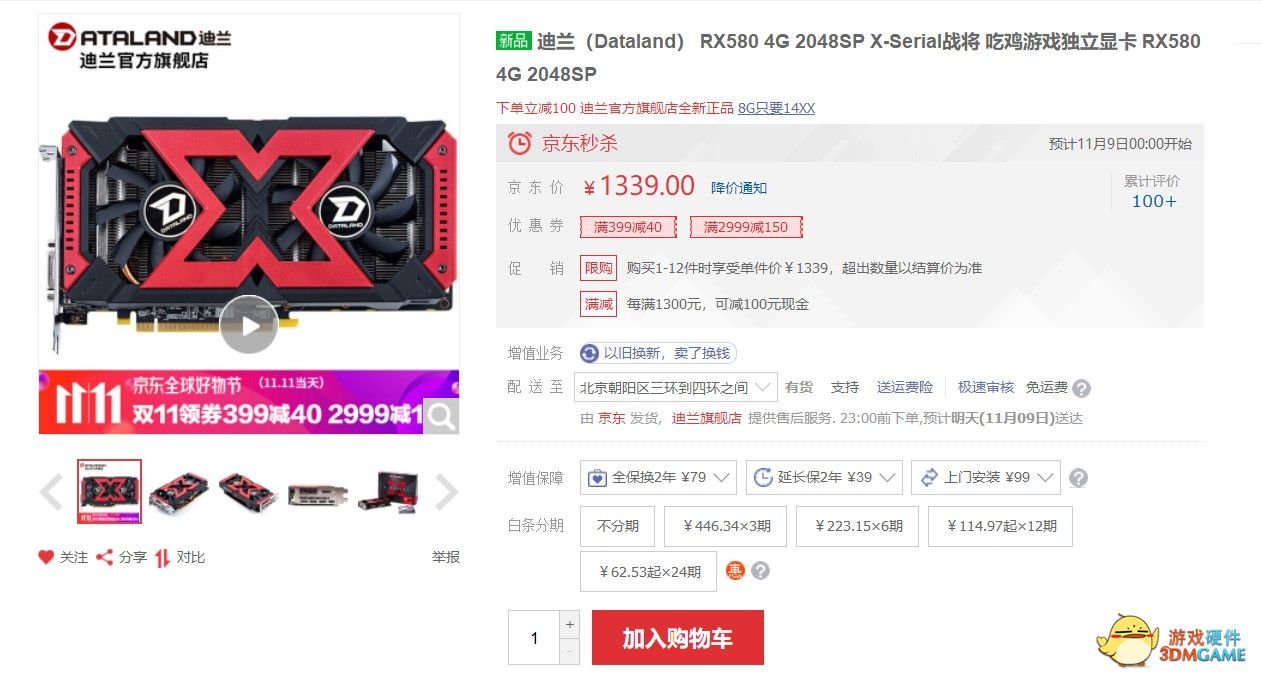
Task: Add item with 加入购物车 button
Action: pyautogui.click(x=678, y=638)
